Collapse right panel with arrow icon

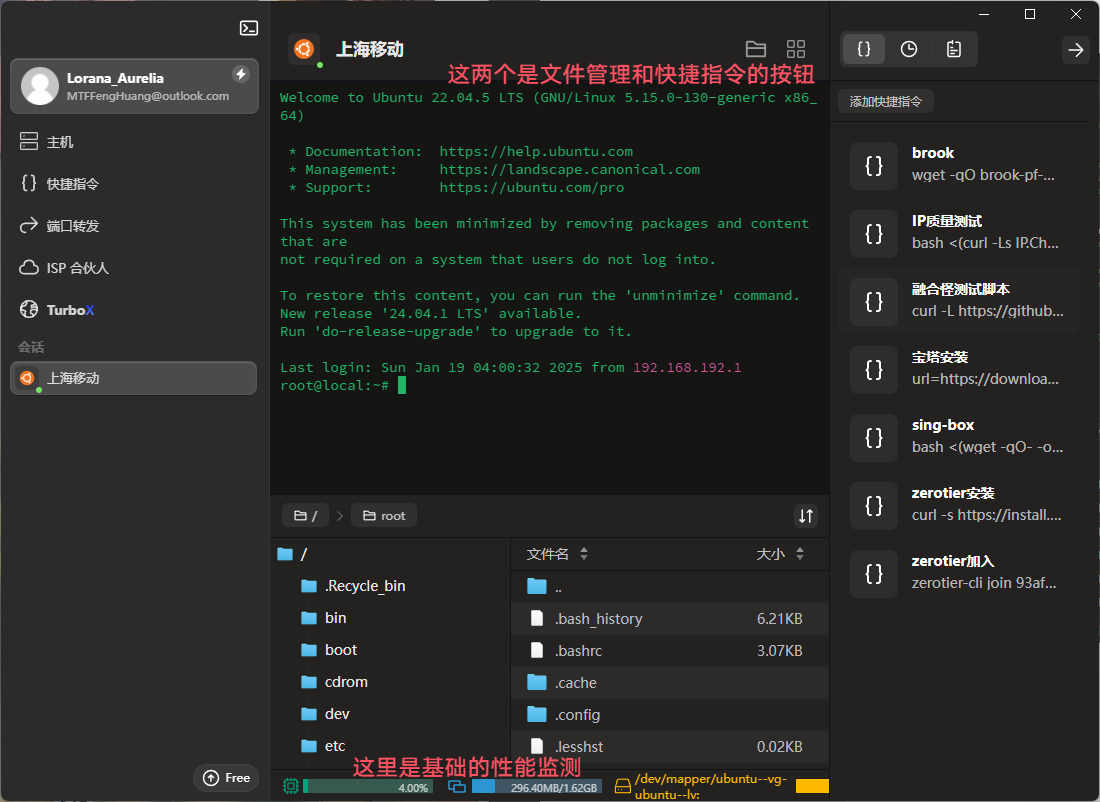[x=1075, y=49]
